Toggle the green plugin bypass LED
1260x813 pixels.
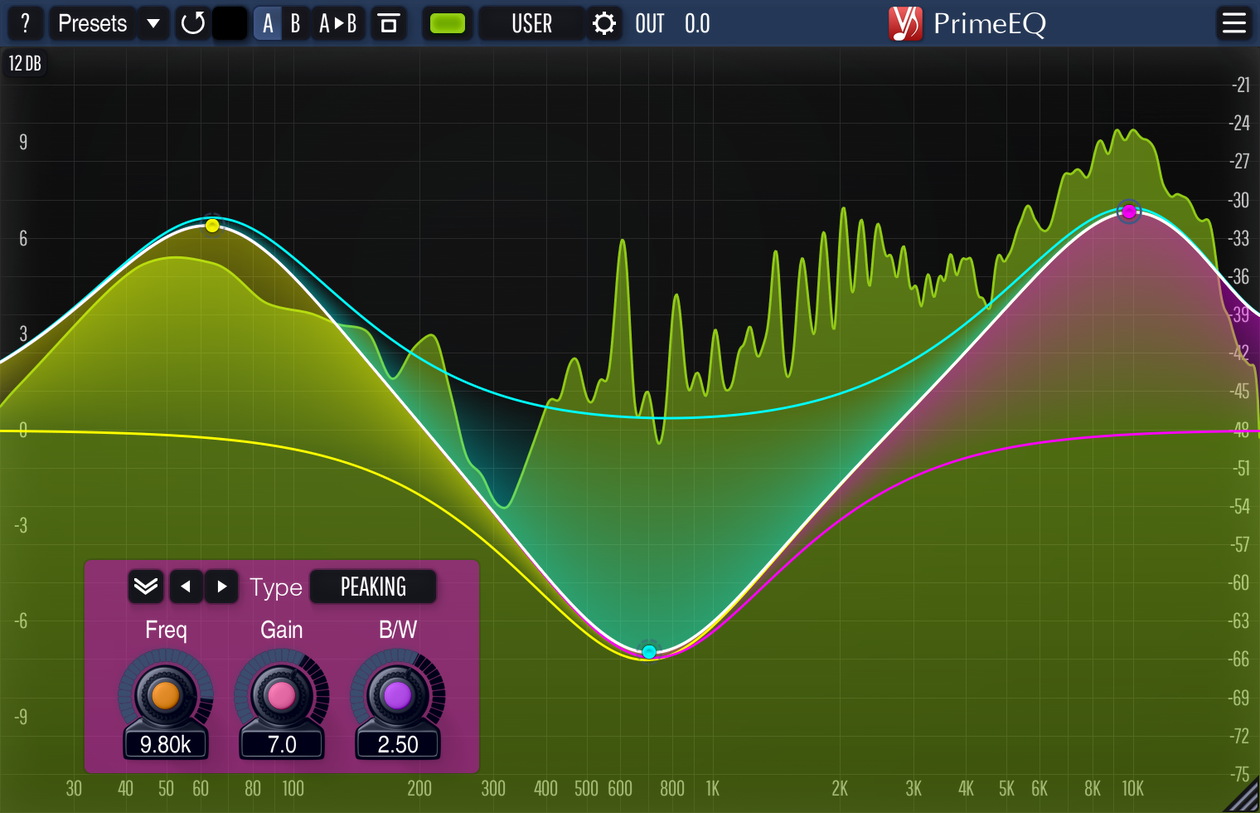(x=447, y=23)
